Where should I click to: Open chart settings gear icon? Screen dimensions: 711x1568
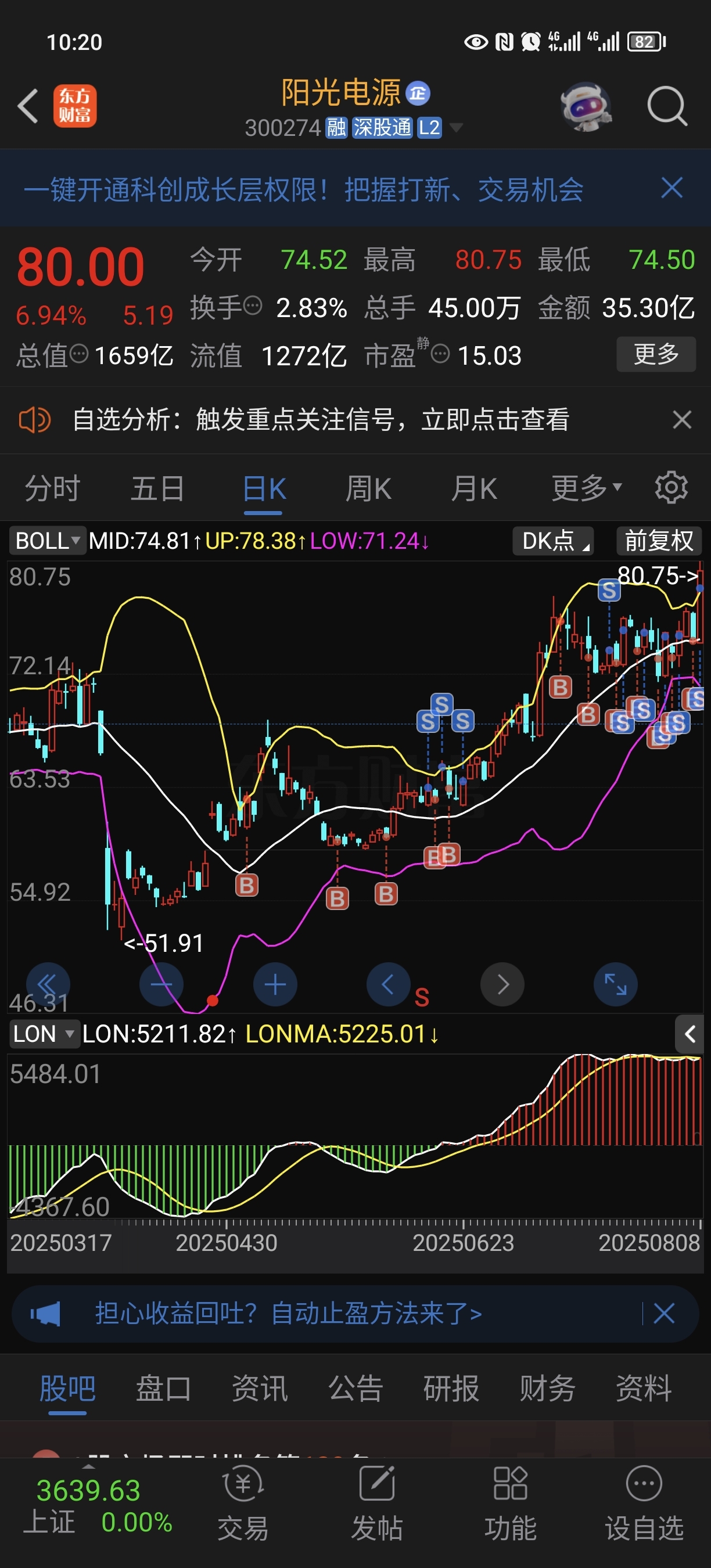pos(671,488)
